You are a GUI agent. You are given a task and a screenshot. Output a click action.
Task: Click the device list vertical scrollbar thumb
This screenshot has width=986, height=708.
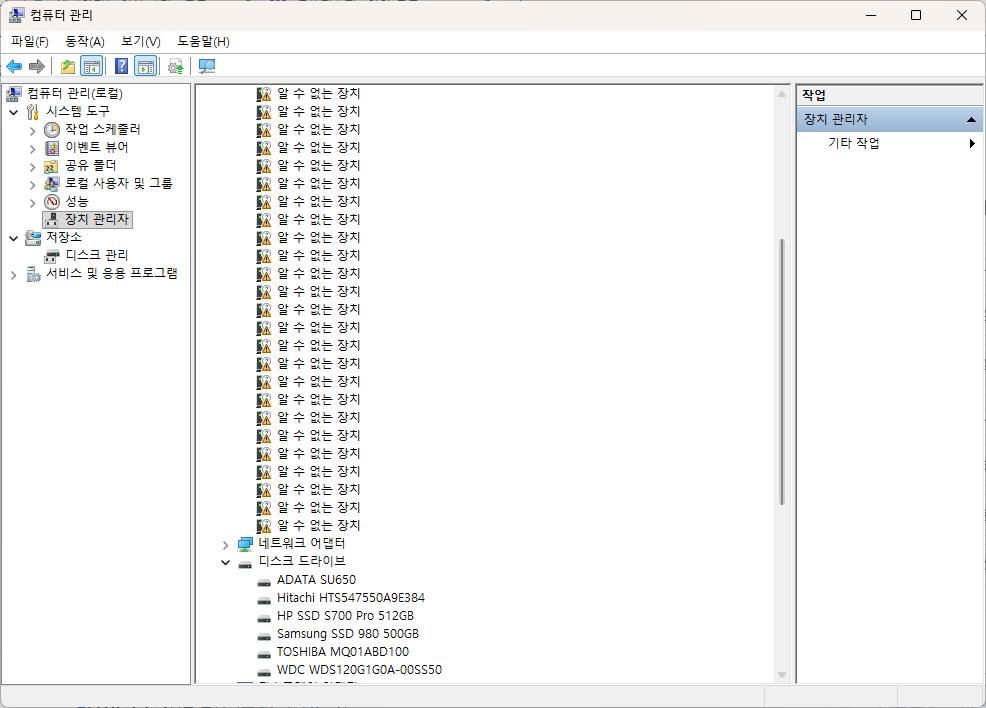pos(782,372)
